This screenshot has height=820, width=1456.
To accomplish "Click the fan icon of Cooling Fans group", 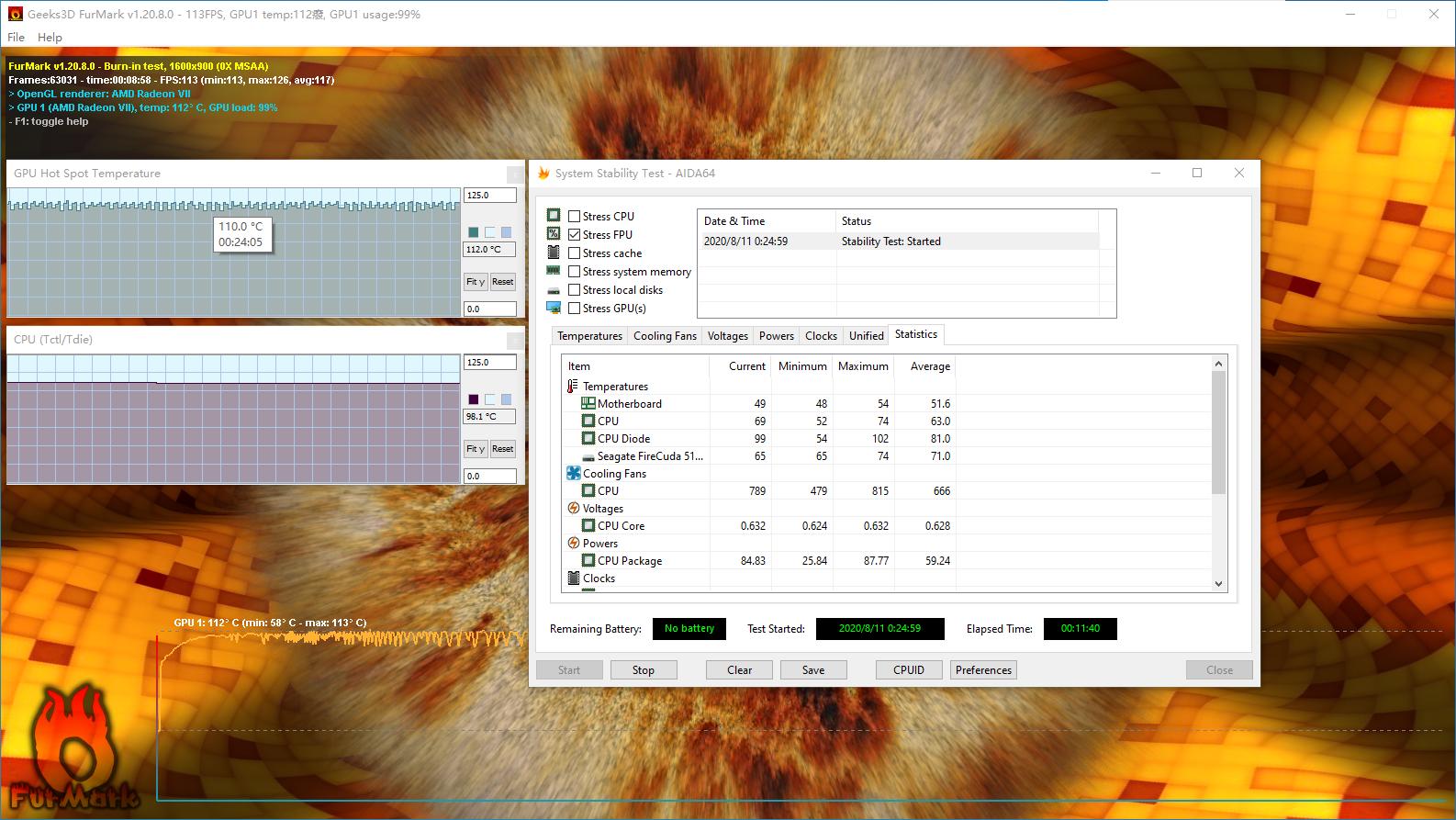I will point(573,473).
